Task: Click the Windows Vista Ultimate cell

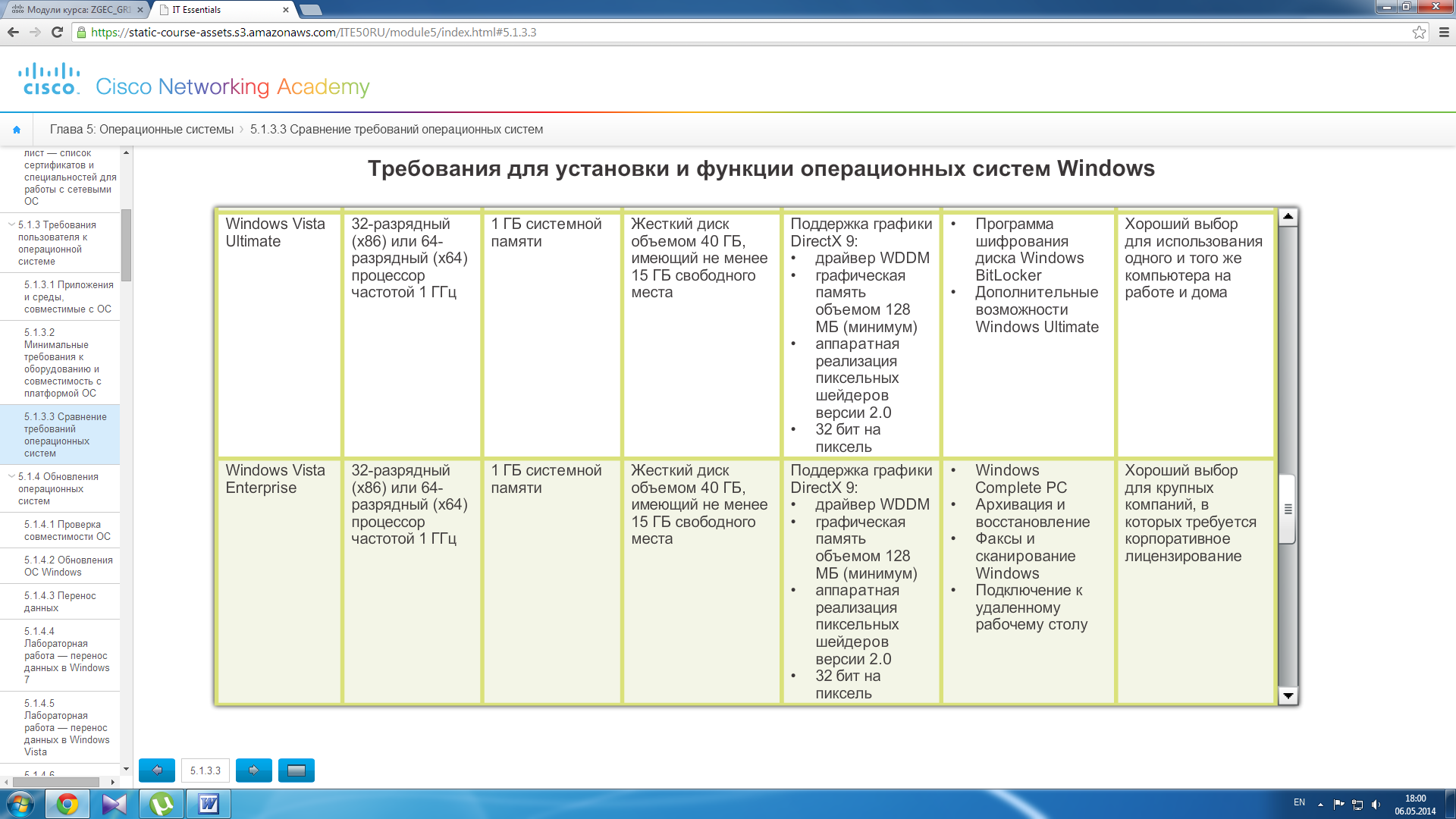Action: point(279,335)
